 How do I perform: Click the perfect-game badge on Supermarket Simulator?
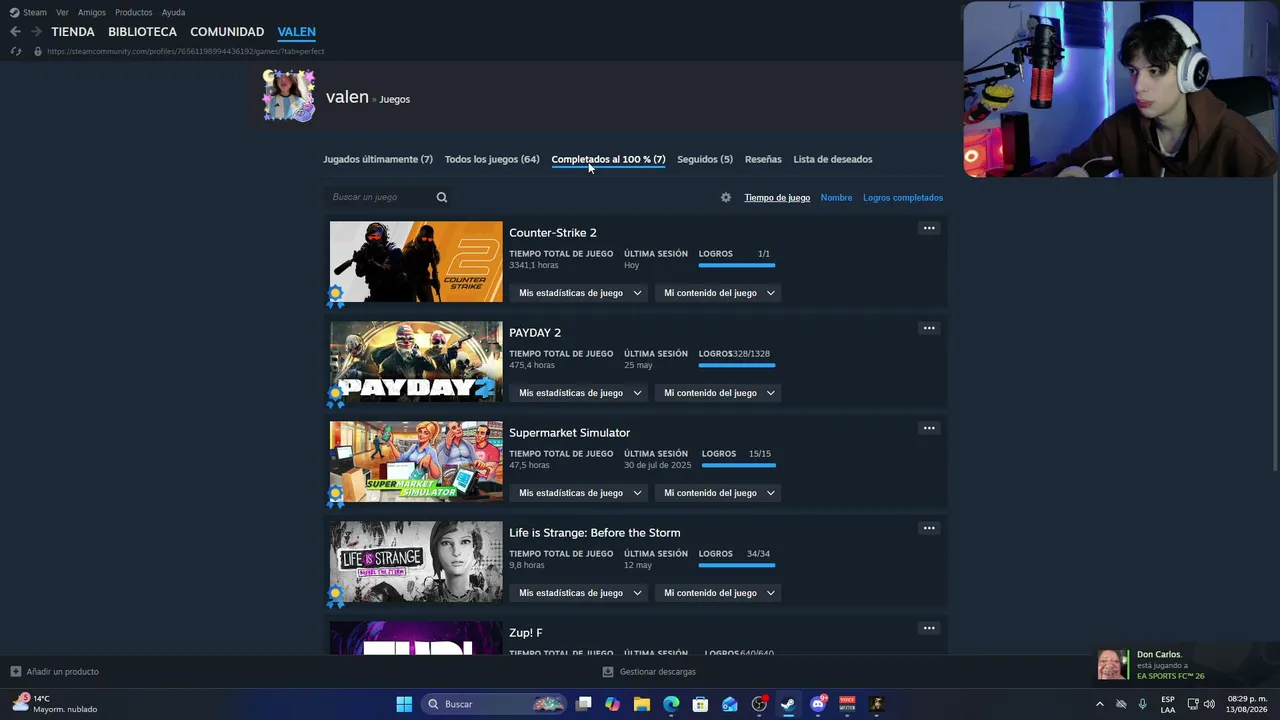[335, 495]
